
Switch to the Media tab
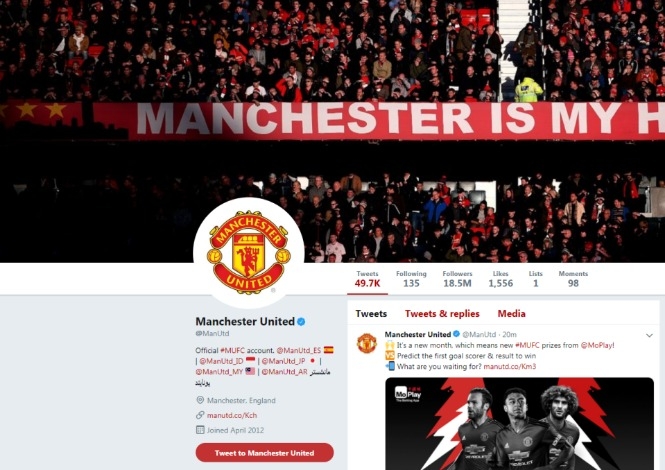pos(511,313)
